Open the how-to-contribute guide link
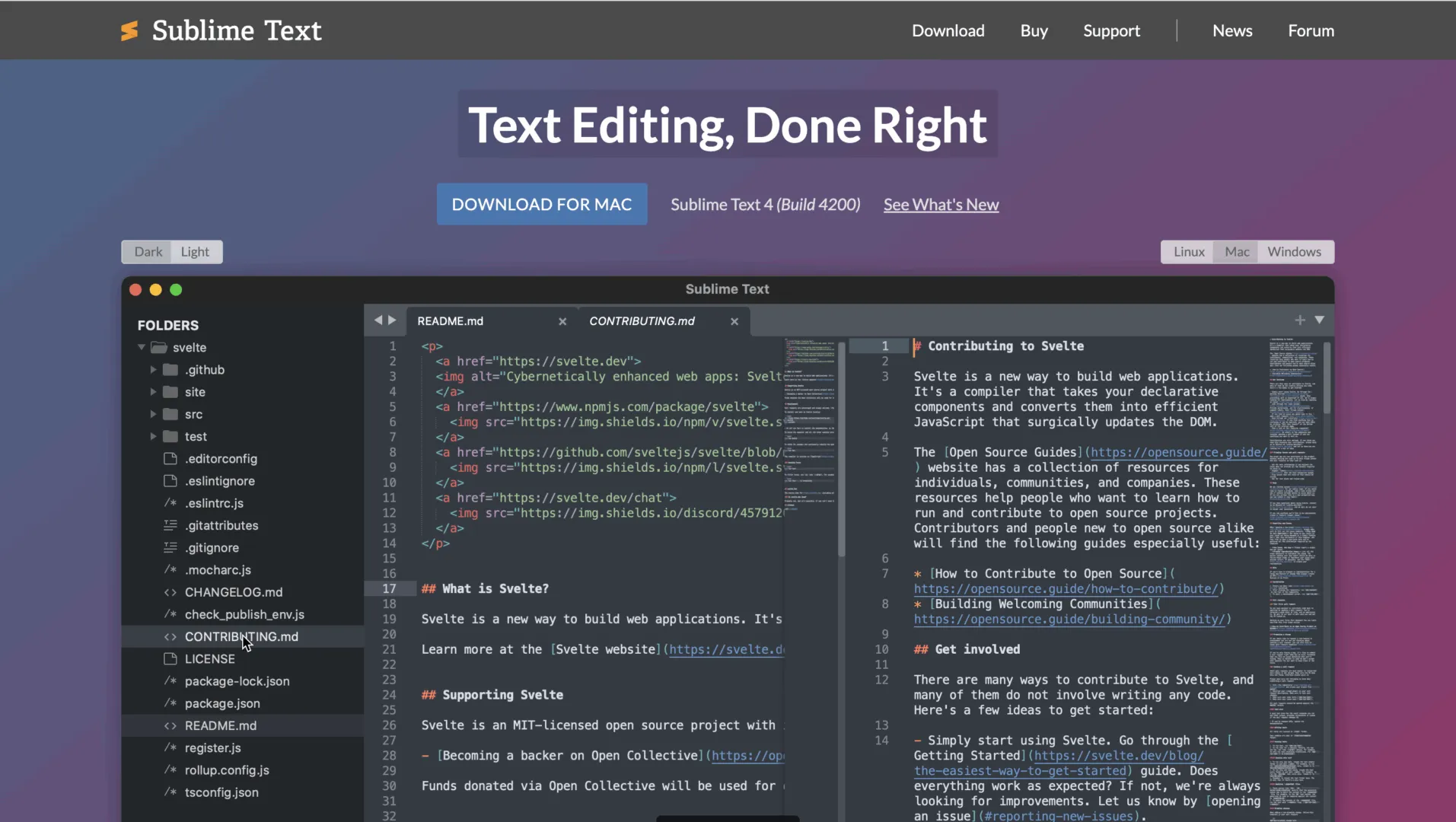The image size is (1456, 822). pos(1066,589)
